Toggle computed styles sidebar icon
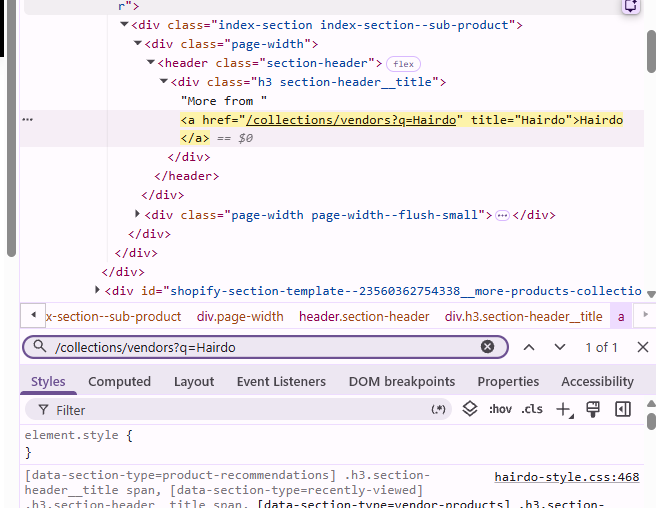656x508 pixels. coord(623,409)
